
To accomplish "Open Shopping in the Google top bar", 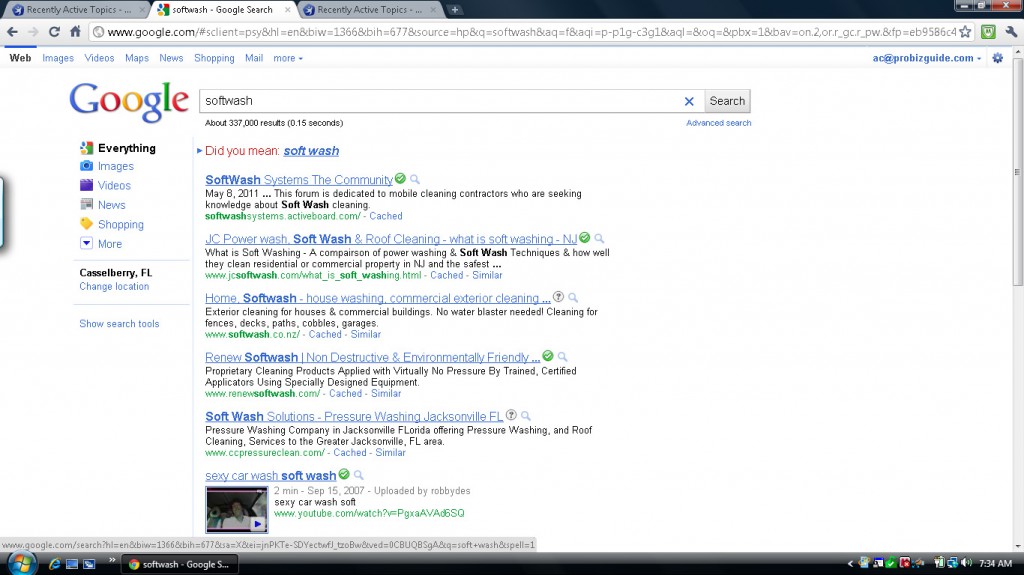I will (x=214, y=58).
